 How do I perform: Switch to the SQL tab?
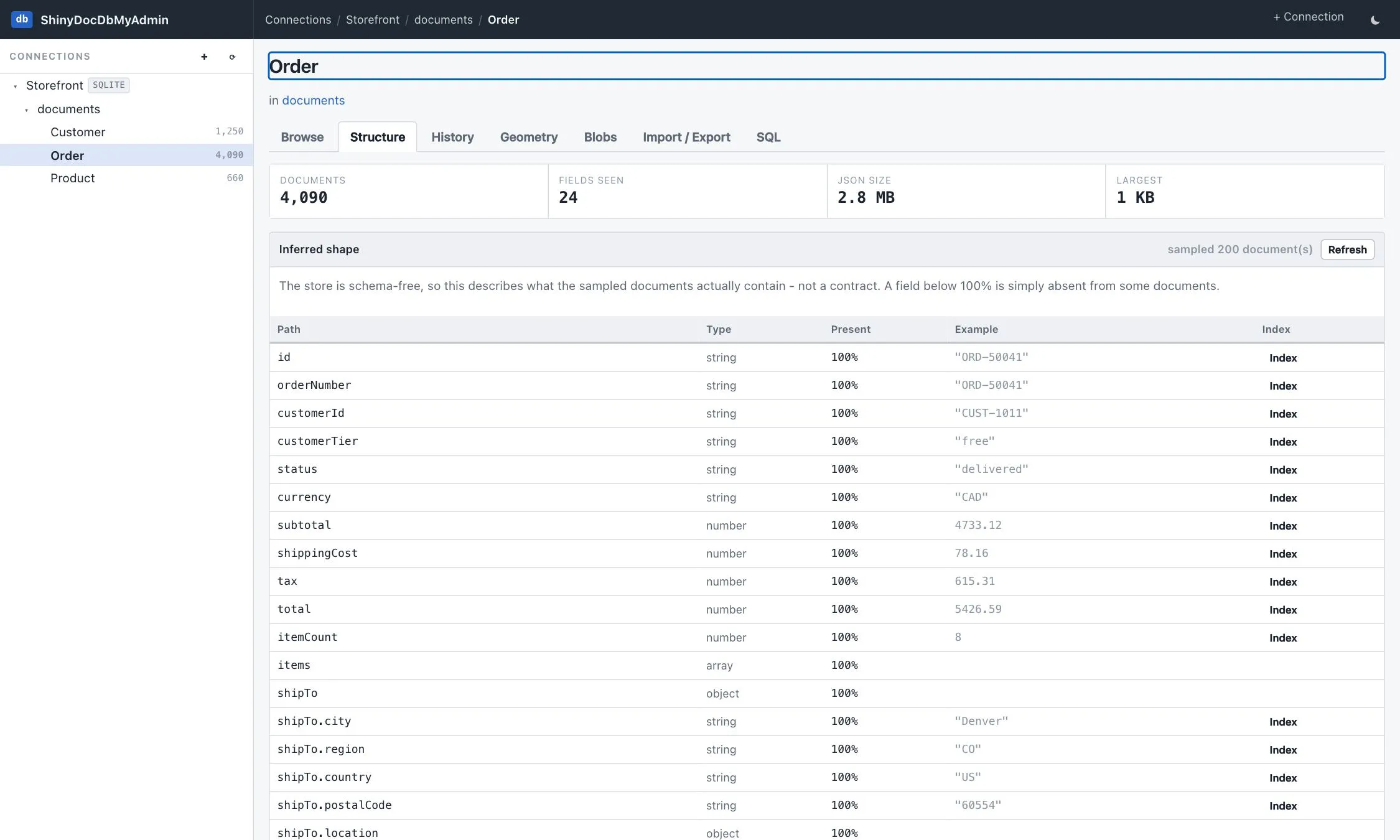pos(768,137)
